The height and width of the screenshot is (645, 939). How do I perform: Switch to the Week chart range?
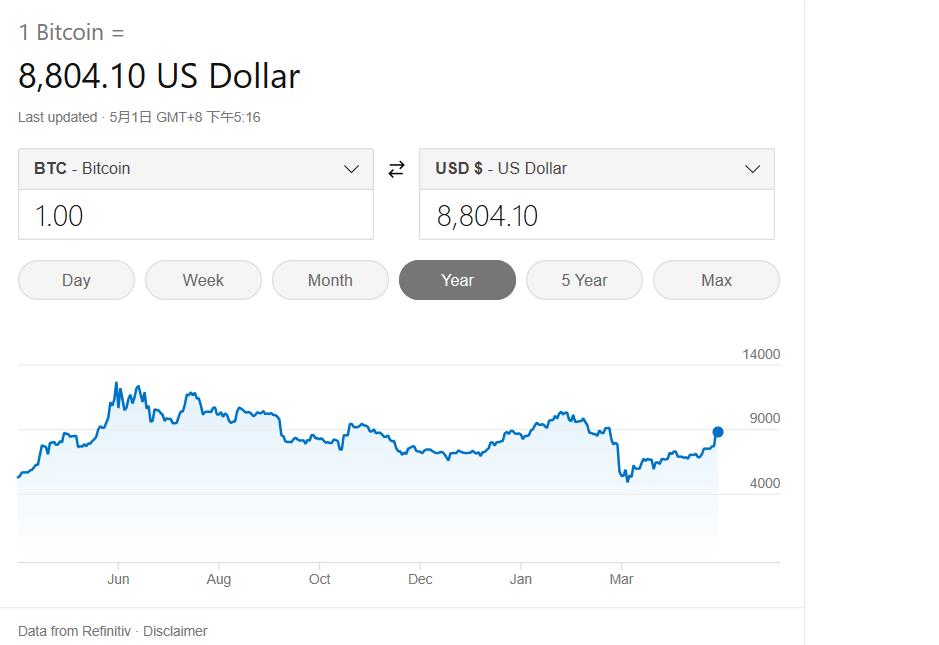click(203, 280)
